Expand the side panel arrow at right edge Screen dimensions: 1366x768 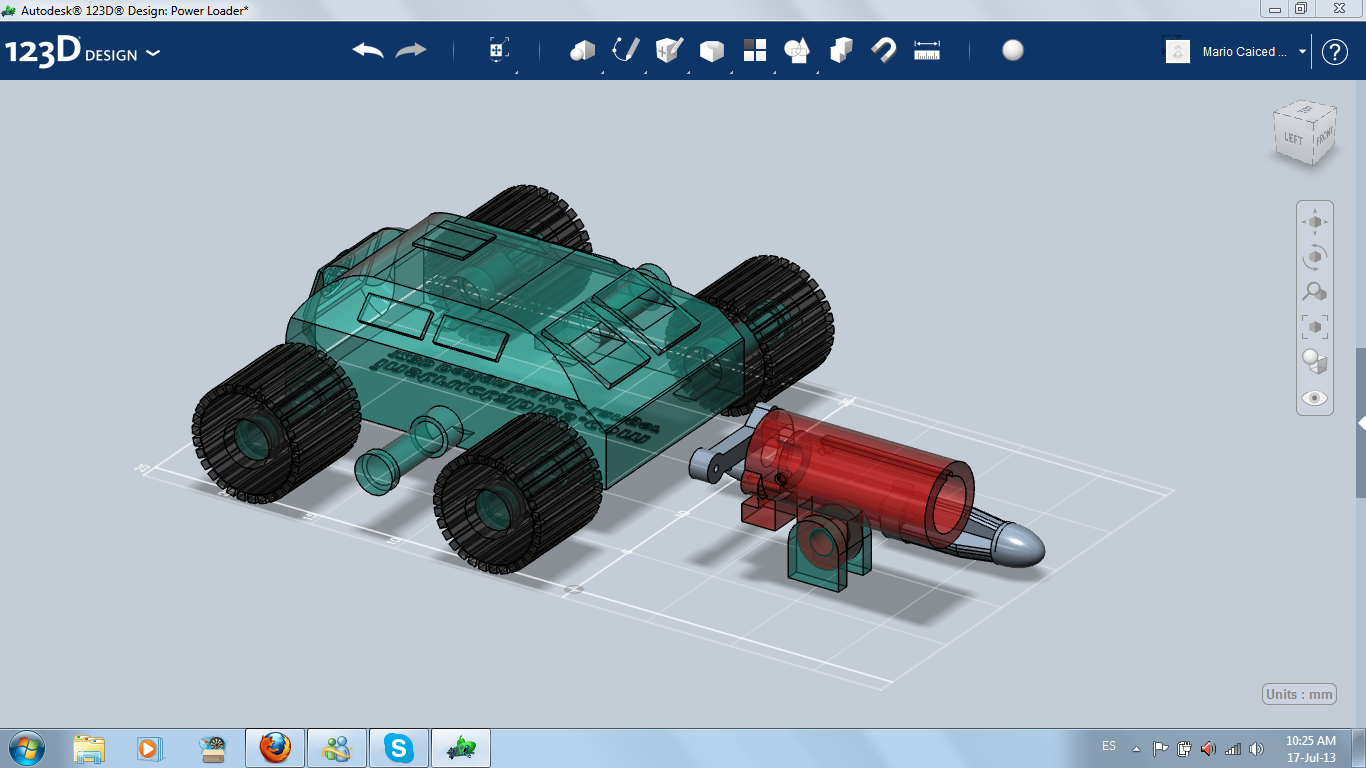[1361, 423]
